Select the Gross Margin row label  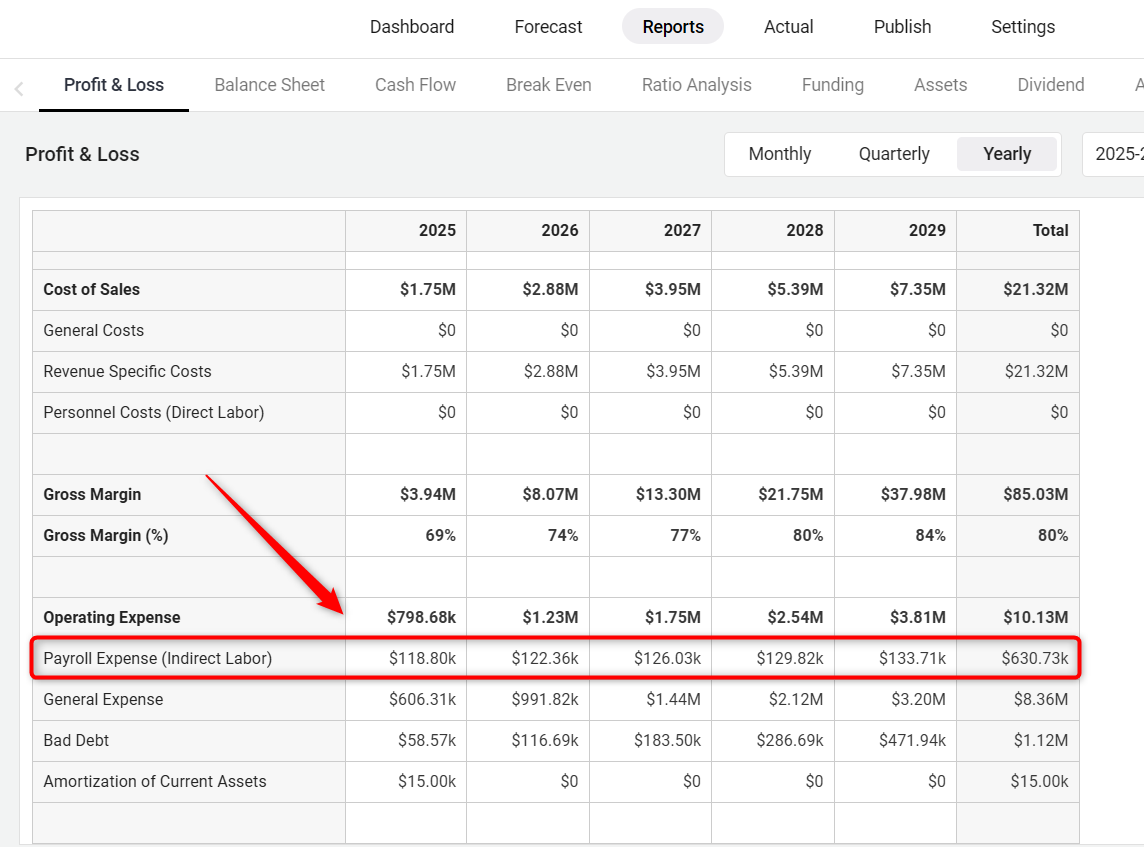92,495
